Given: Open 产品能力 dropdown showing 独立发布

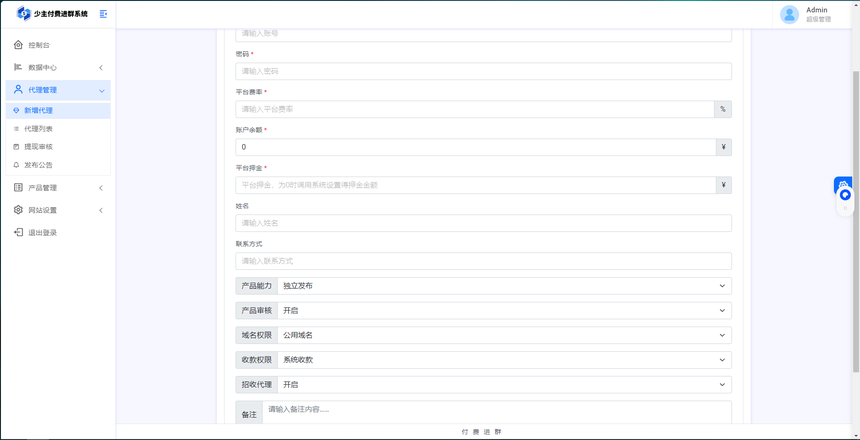Looking at the screenshot, I should pyautogui.click(x=504, y=286).
